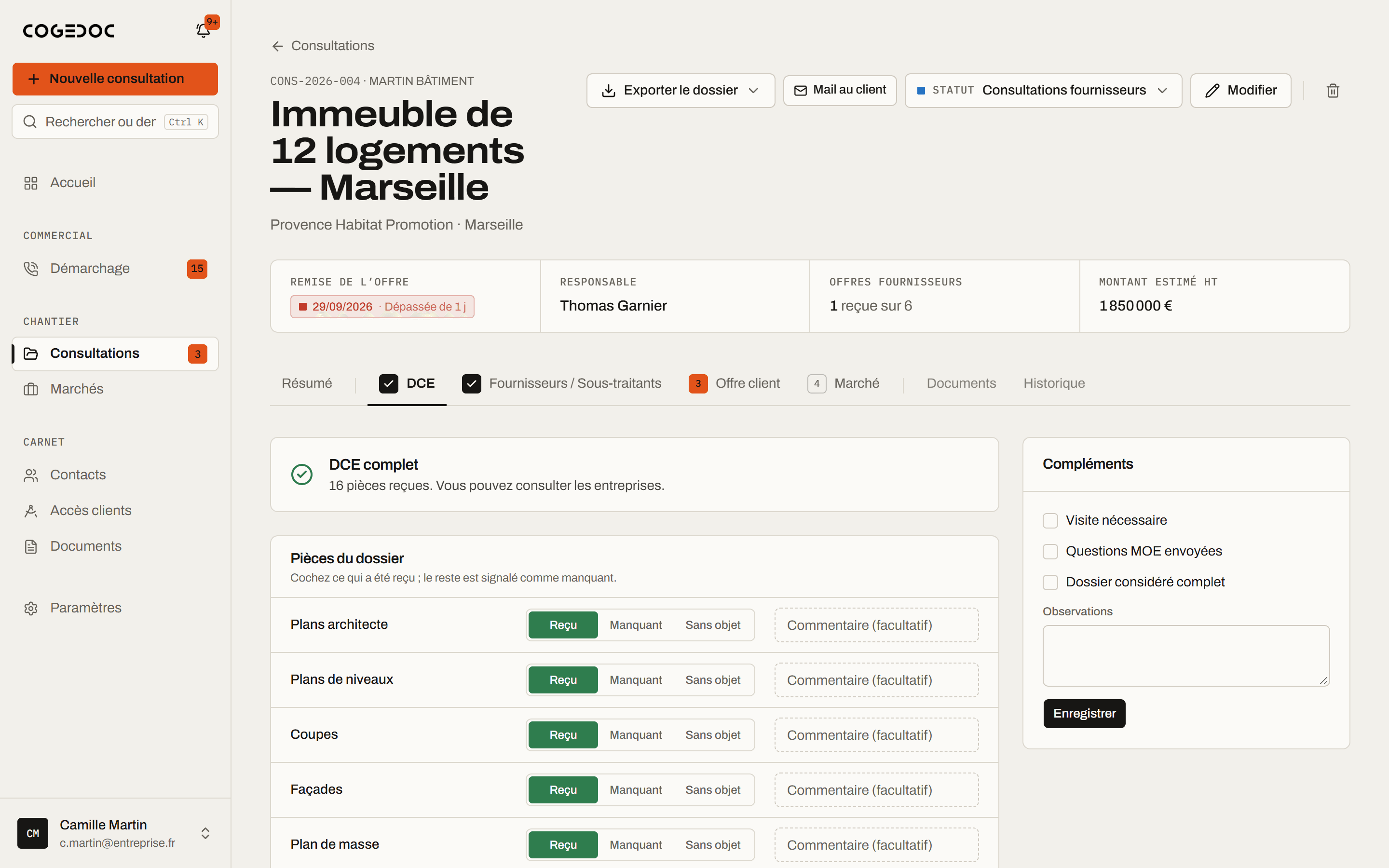Image resolution: width=1389 pixels, height=868 pixels.
Task: Open the Statut Consultations fournisseurs dropdown
Action: (1043, 91)
